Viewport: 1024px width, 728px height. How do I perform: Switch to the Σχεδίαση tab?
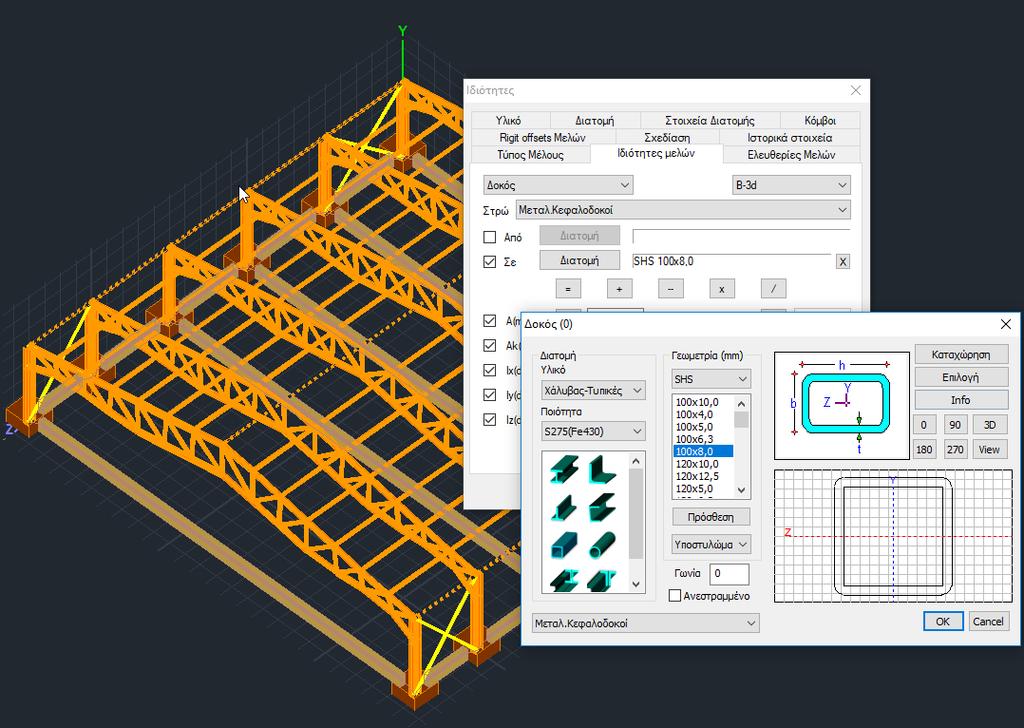(667, 138)
